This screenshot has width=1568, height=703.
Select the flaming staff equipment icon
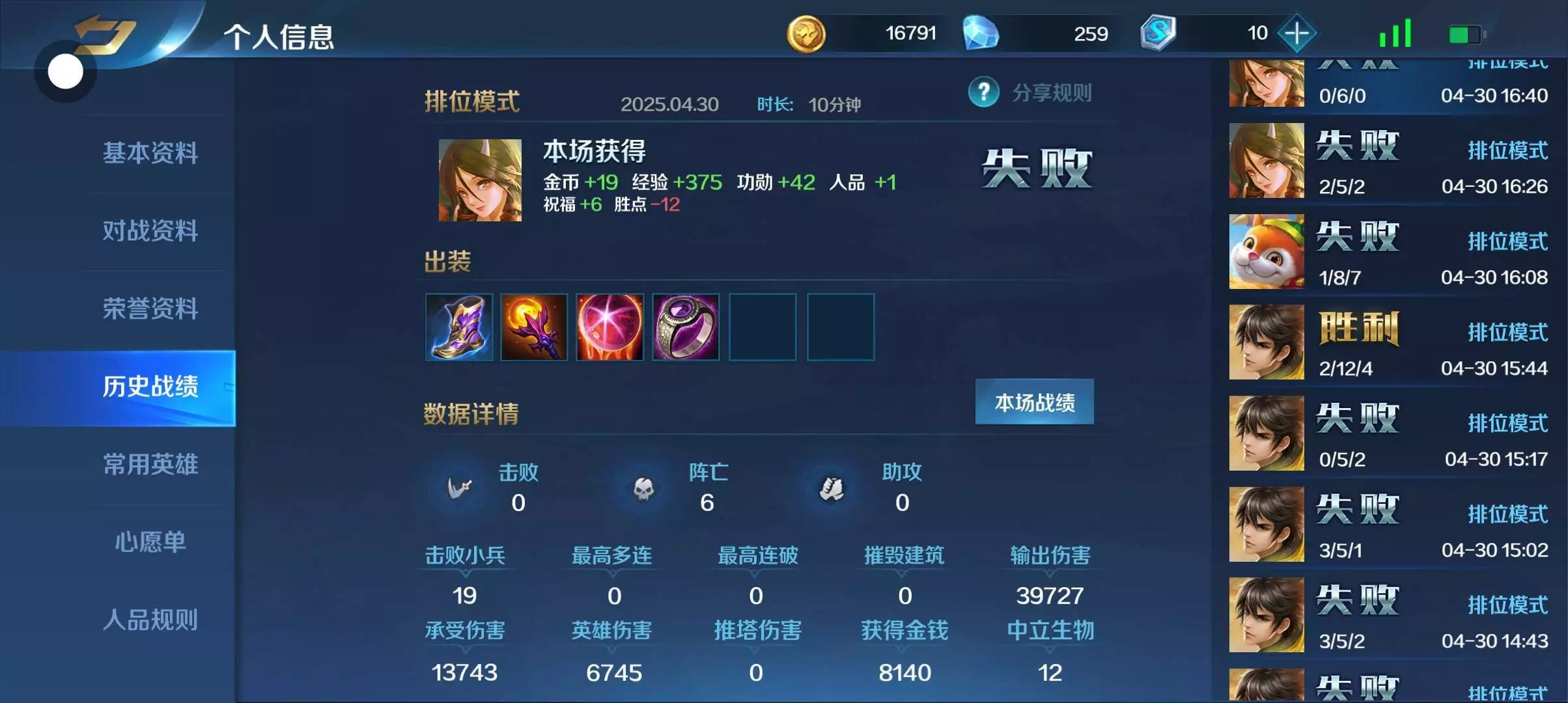(x=534, y=327)
